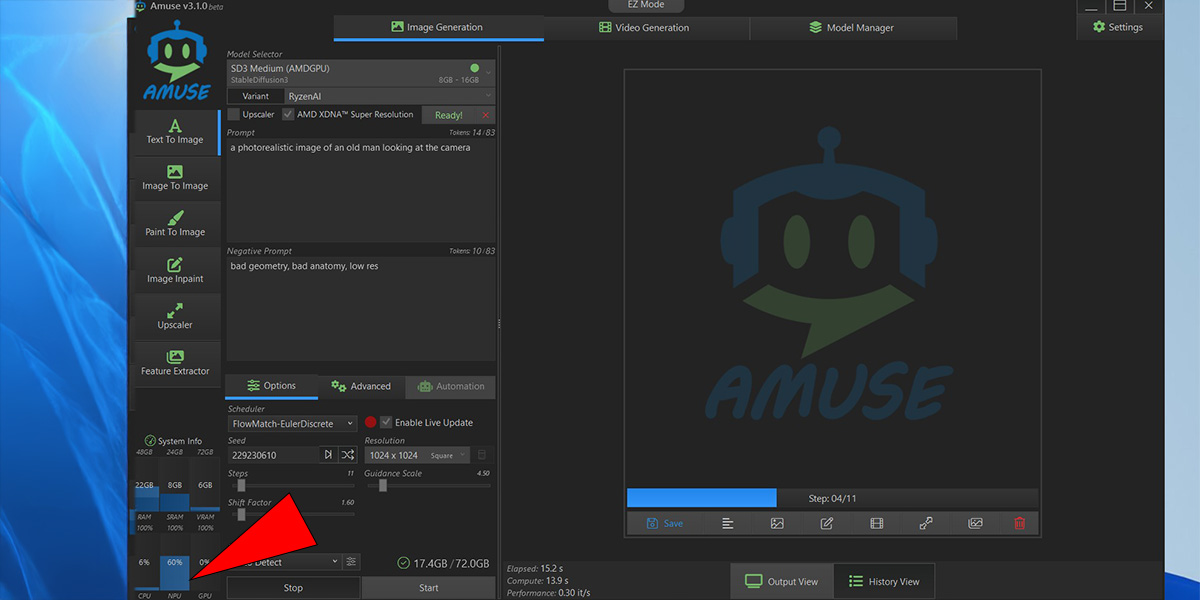Switch to Output View
This screenshot has height=600, width=1200.
[x=782, y=581]
